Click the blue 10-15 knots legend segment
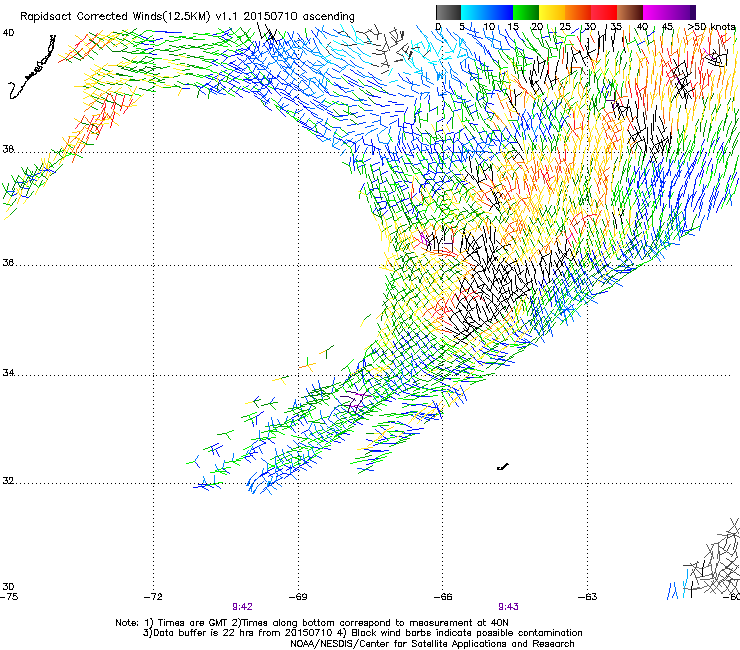Viewport: 740px width, 650px height. click(500, 12)
